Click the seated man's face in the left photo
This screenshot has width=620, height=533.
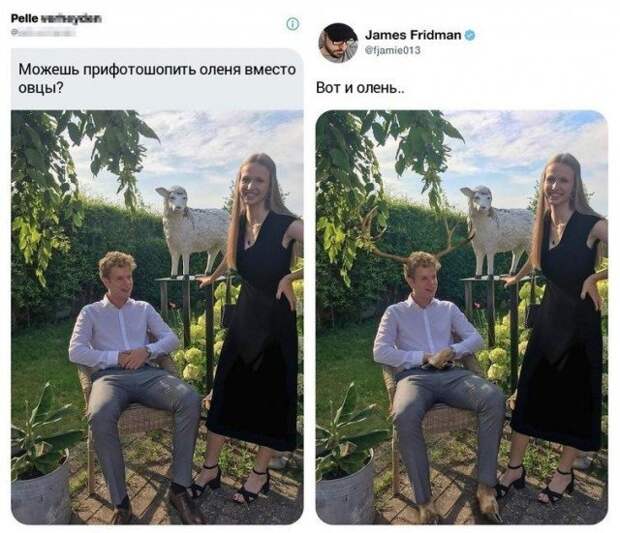click(x=121, y=279)
